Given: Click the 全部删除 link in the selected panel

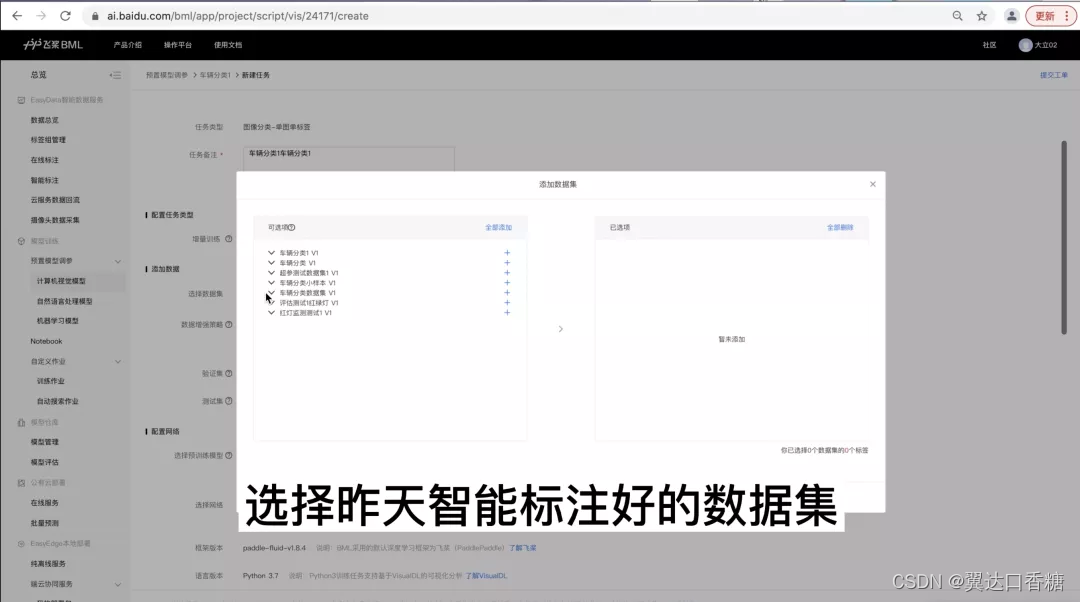Looking at the screenshot, I should coord(841,228).
